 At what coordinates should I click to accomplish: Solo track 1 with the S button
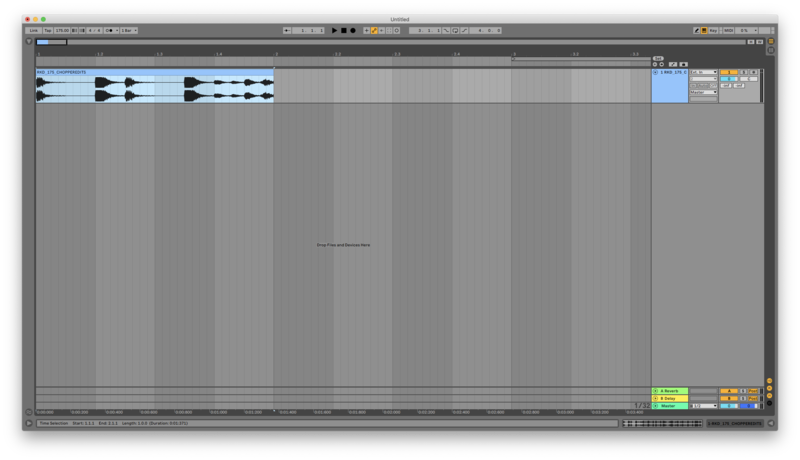[743, 72]
